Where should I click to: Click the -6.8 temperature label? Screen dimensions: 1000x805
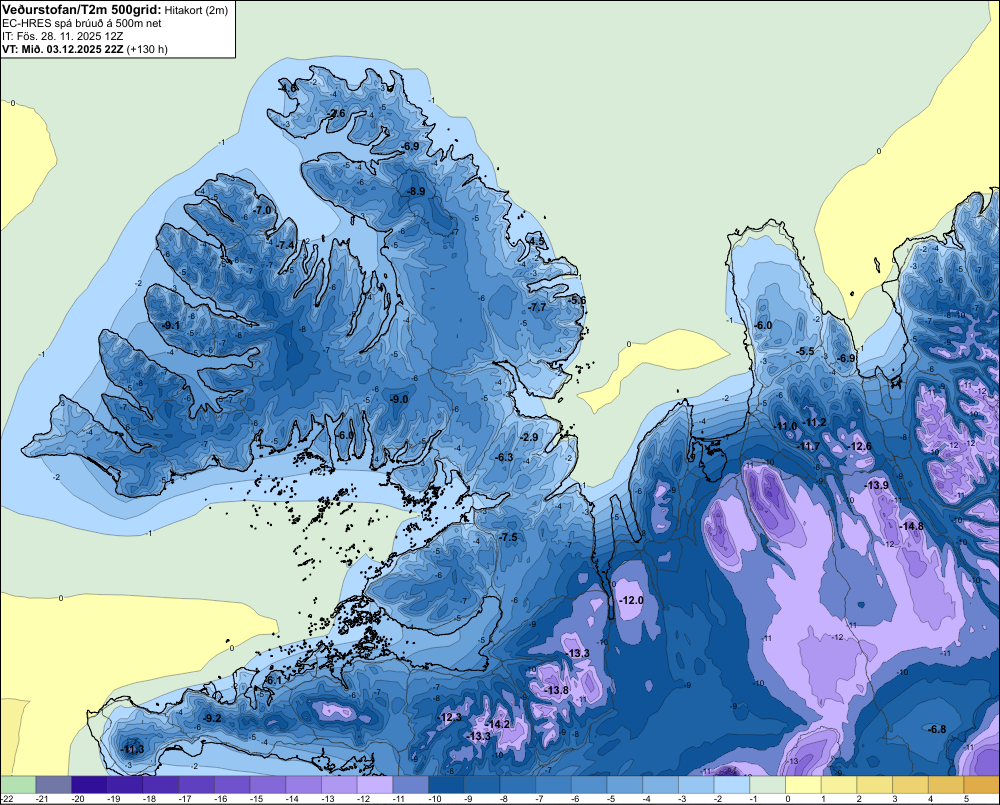937,729
